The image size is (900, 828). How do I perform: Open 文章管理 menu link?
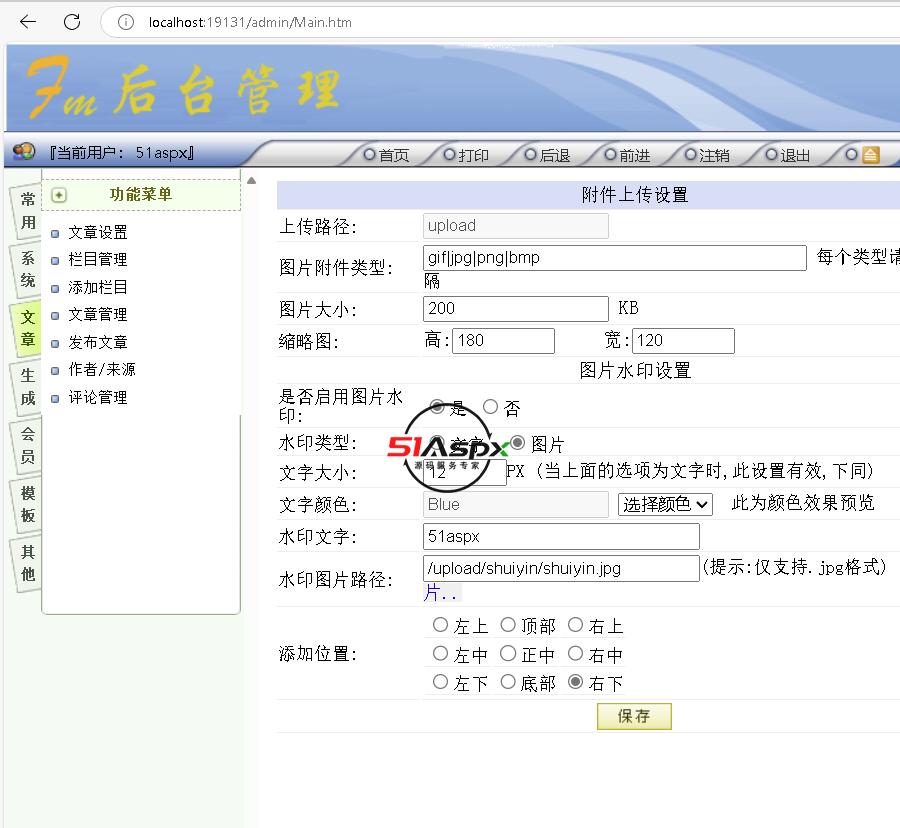point(98,314)
